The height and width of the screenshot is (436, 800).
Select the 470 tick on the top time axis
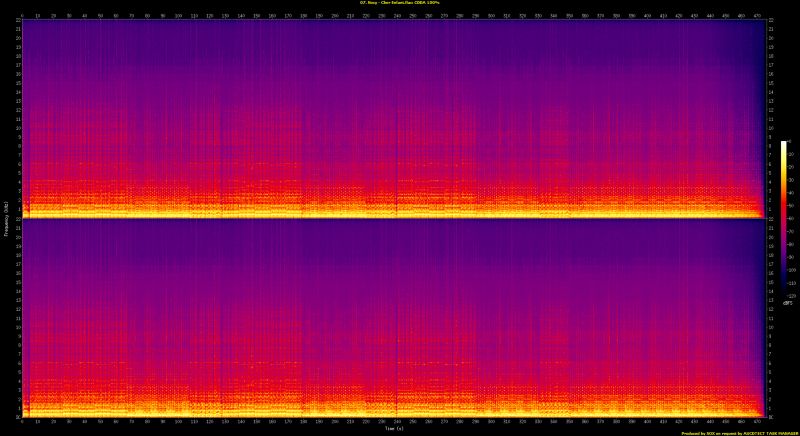pos(757,15)
